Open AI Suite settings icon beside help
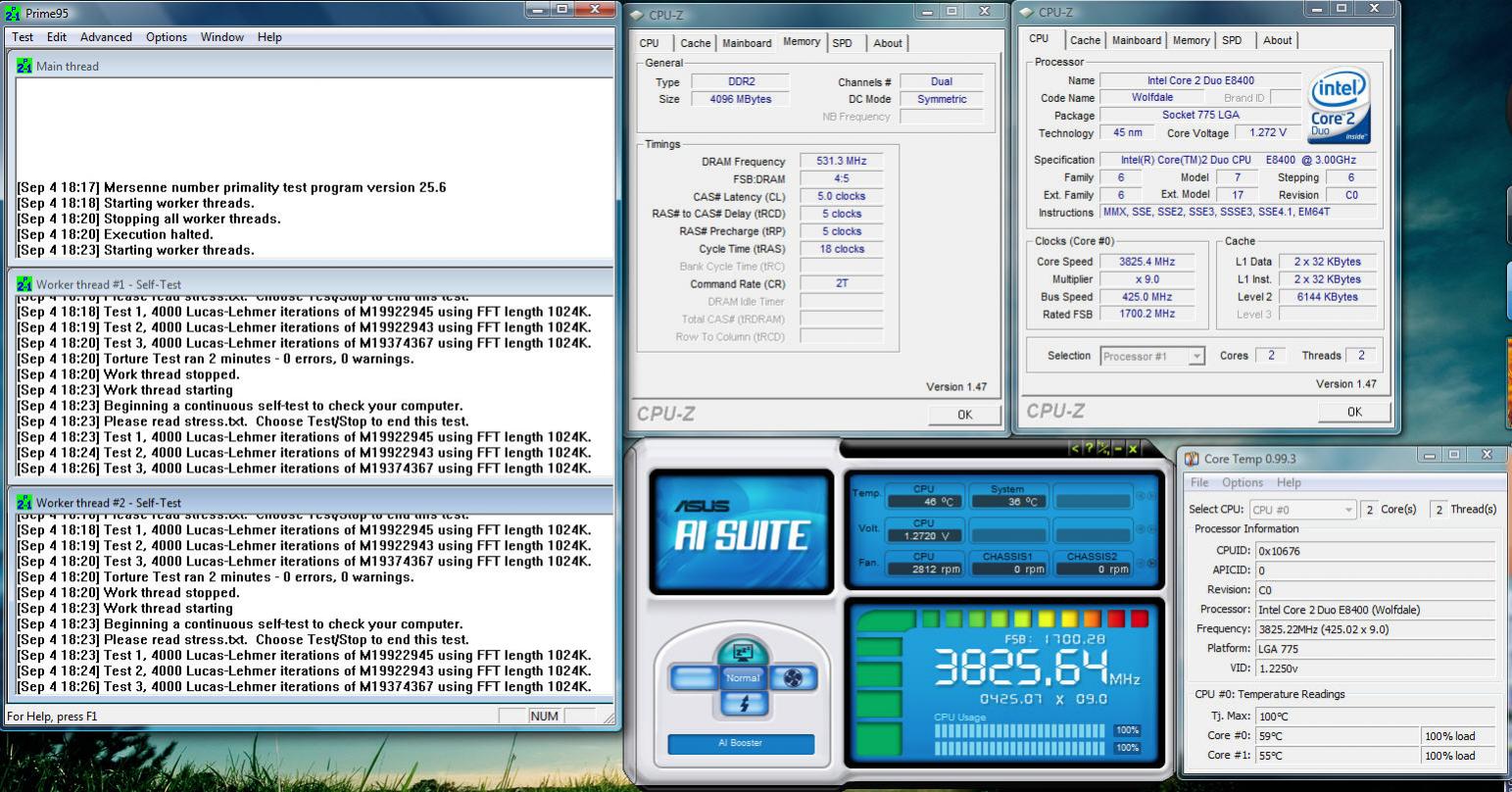Screen dimensions: 1512x792 coord(1103,449)
